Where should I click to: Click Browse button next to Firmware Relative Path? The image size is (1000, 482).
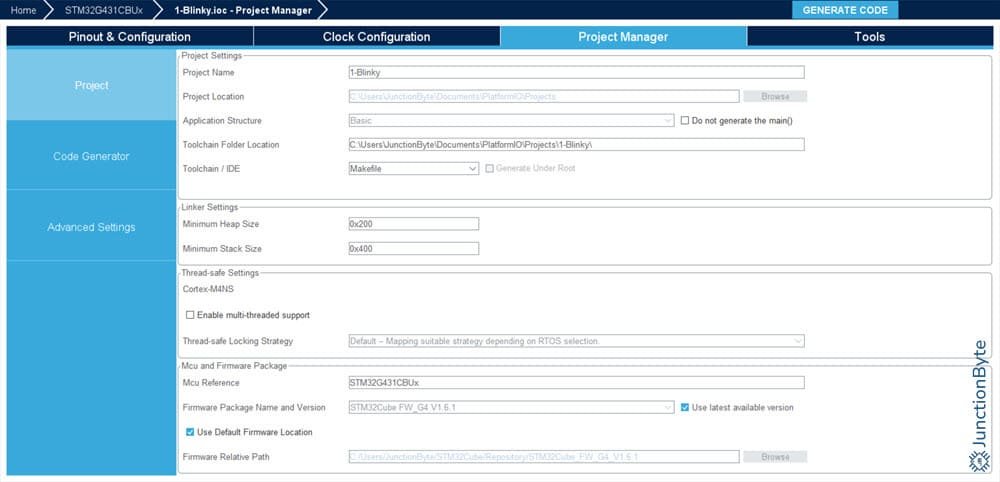tap(775, 456)
